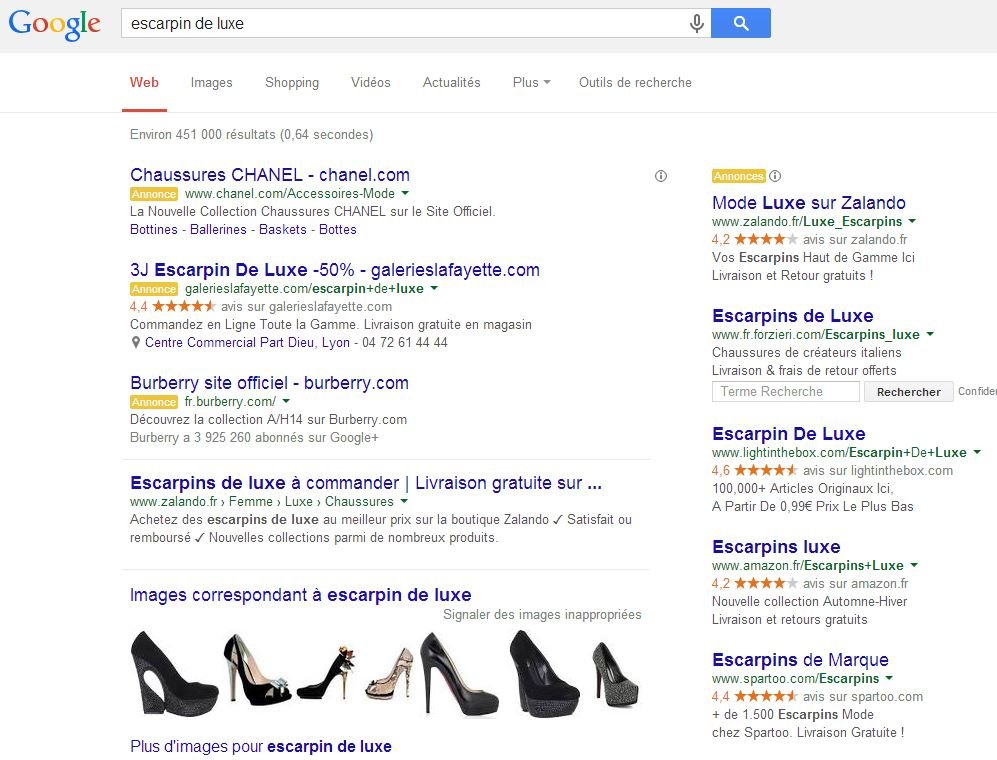Viewport: 997px width, 760px height.
Task: Expand arrow next to galerieslafayette.com URL
Action: point(434,288)
